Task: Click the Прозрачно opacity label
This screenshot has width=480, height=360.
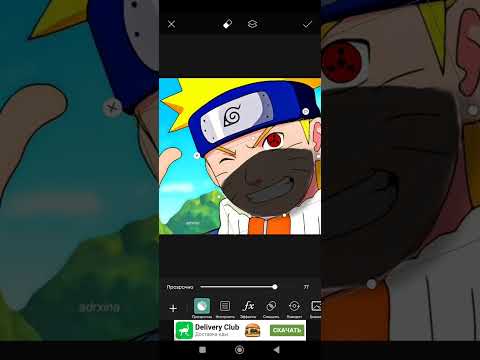Action: (x=180, y=287)
